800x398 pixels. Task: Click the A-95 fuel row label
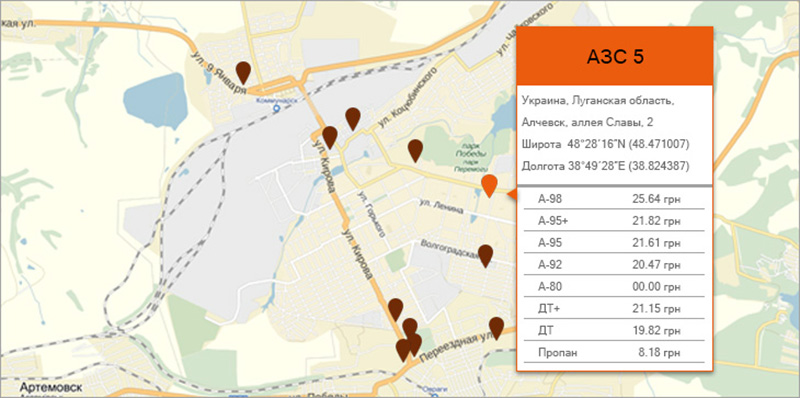(550, 243)
